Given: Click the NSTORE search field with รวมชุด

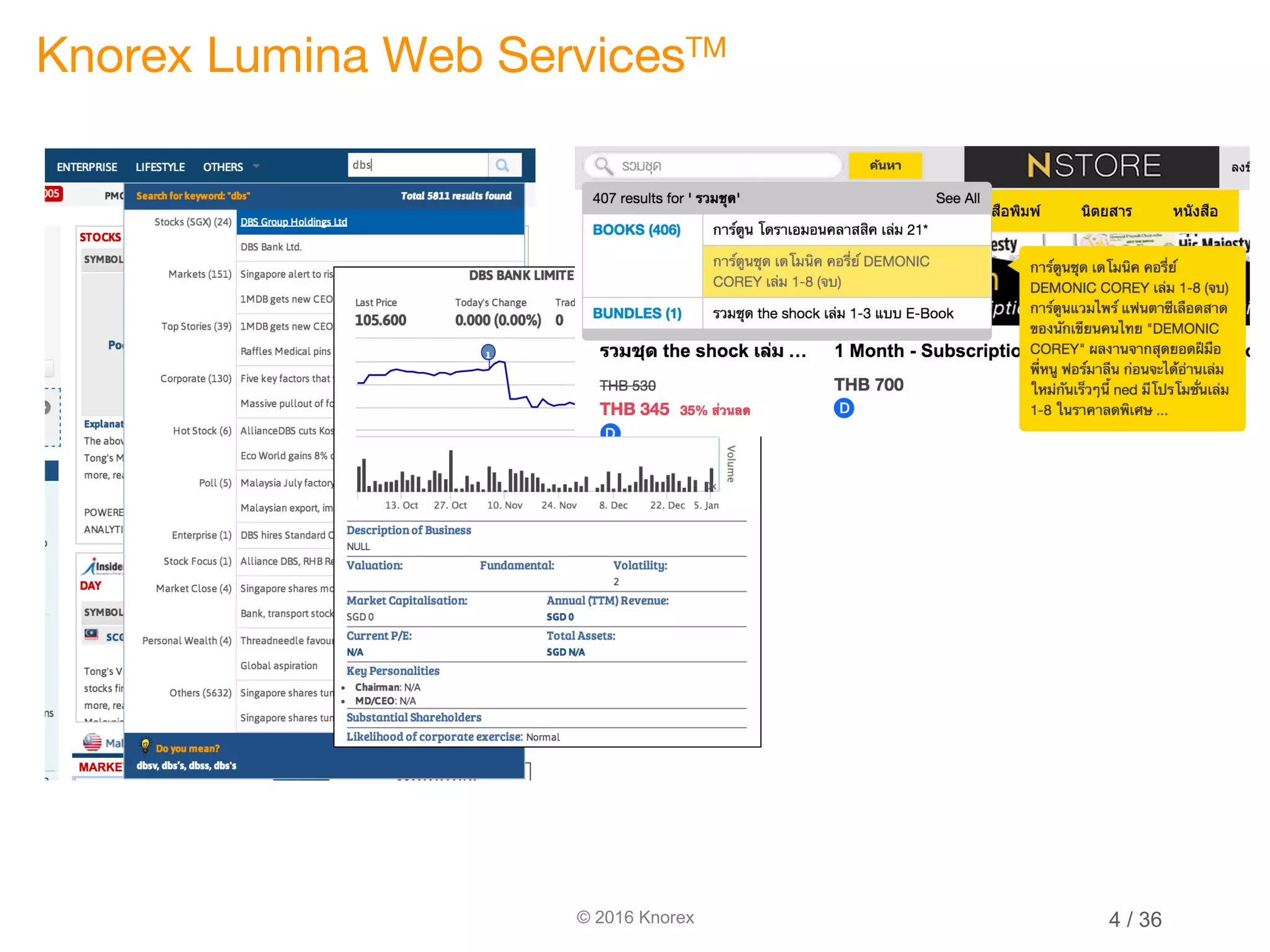Looking at the screenshot, I should [x=713, y=165].
